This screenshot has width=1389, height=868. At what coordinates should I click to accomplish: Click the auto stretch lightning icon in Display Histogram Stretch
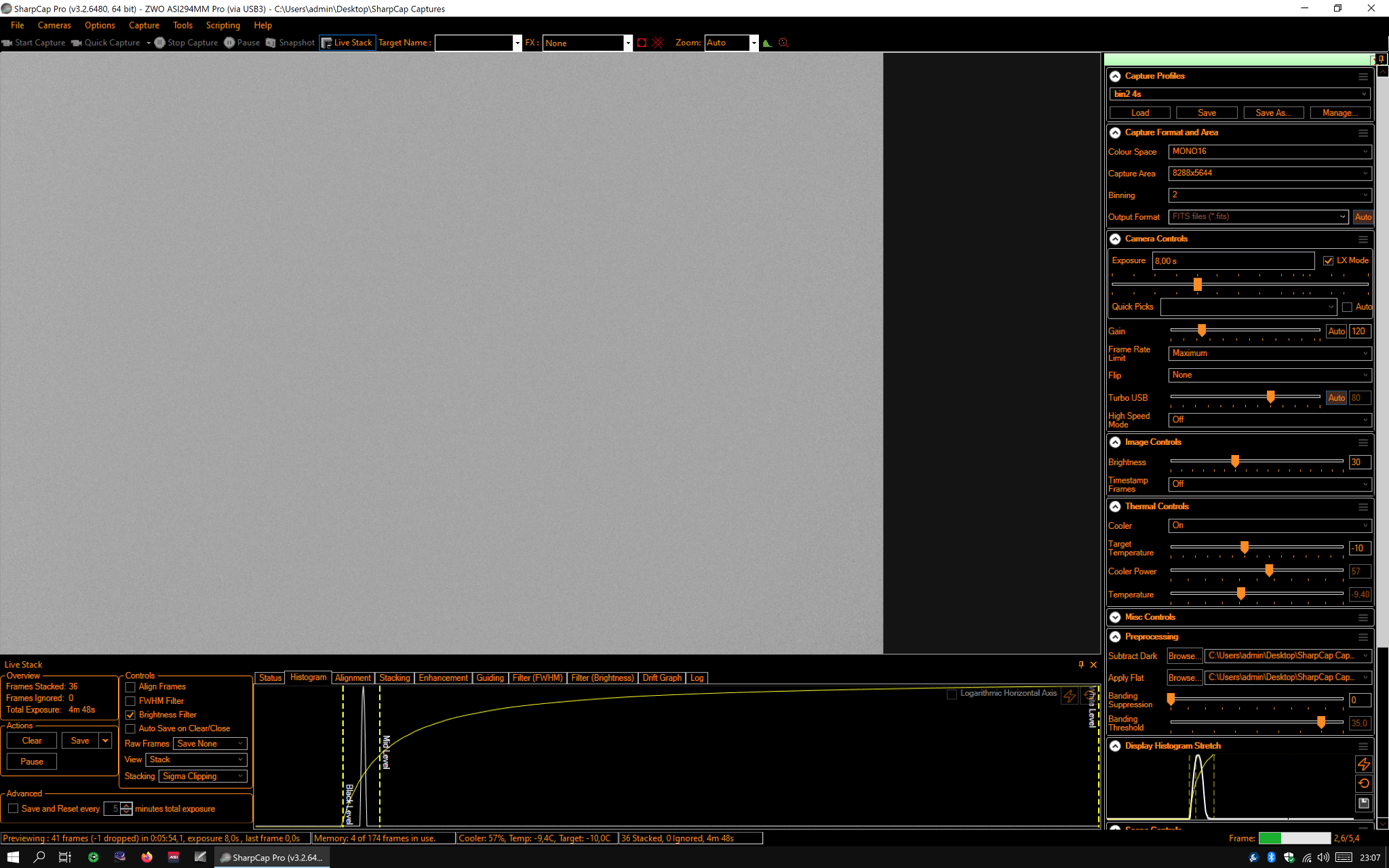coord(1363,764)
